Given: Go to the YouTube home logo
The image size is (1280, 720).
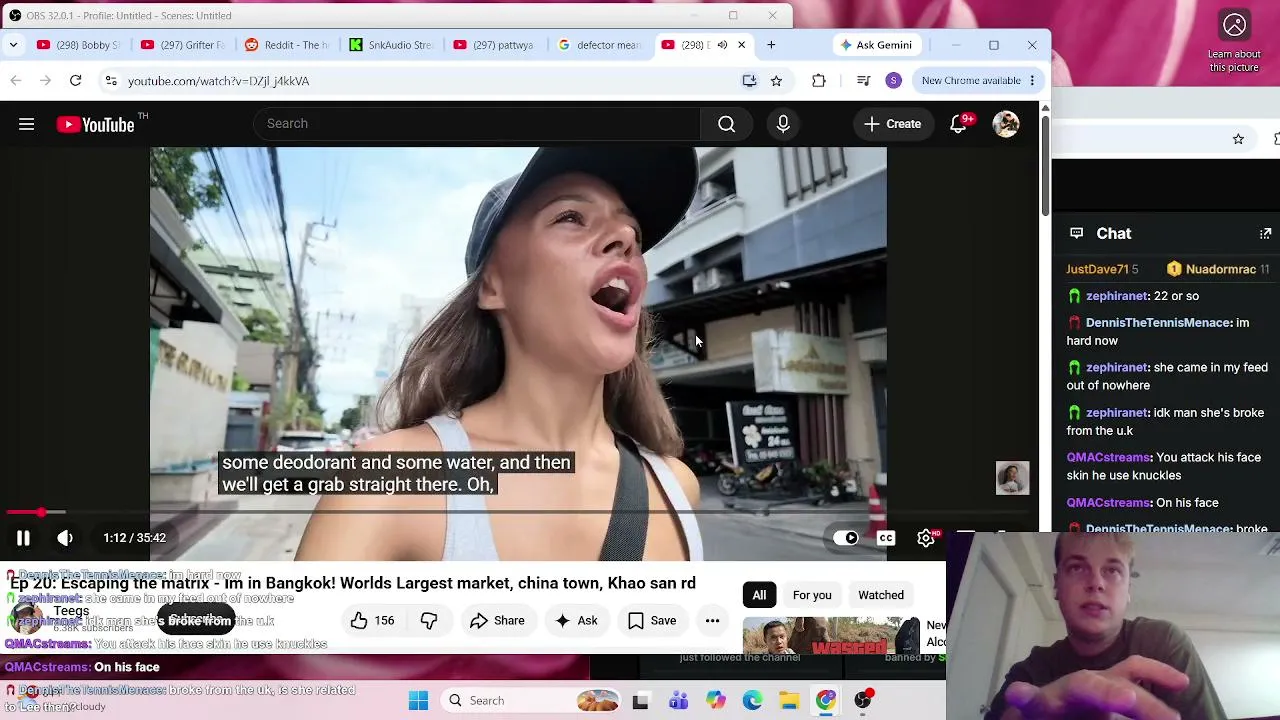Looking at the screenshot, I should (95, 124).
